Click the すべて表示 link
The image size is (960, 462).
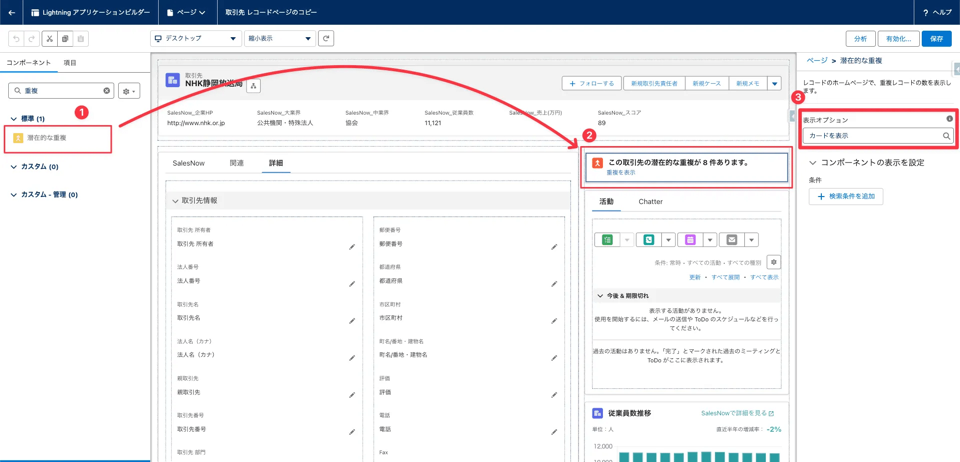tap(765, 277)
